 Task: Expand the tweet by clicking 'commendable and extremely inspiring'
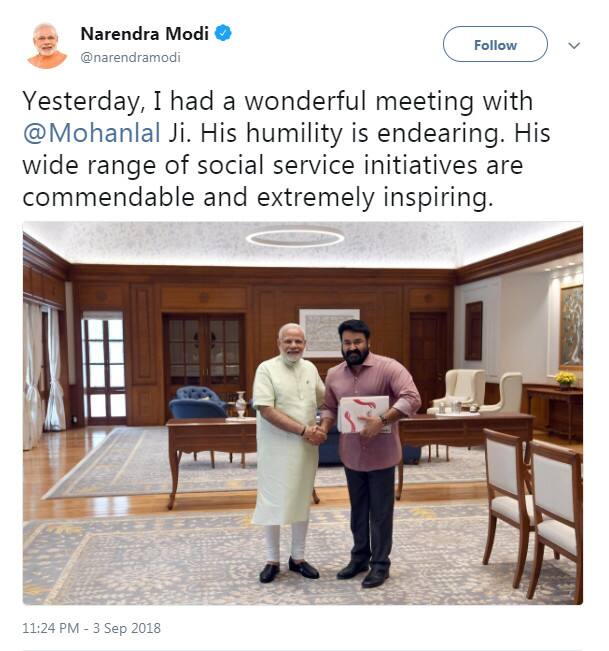(258, 197)
